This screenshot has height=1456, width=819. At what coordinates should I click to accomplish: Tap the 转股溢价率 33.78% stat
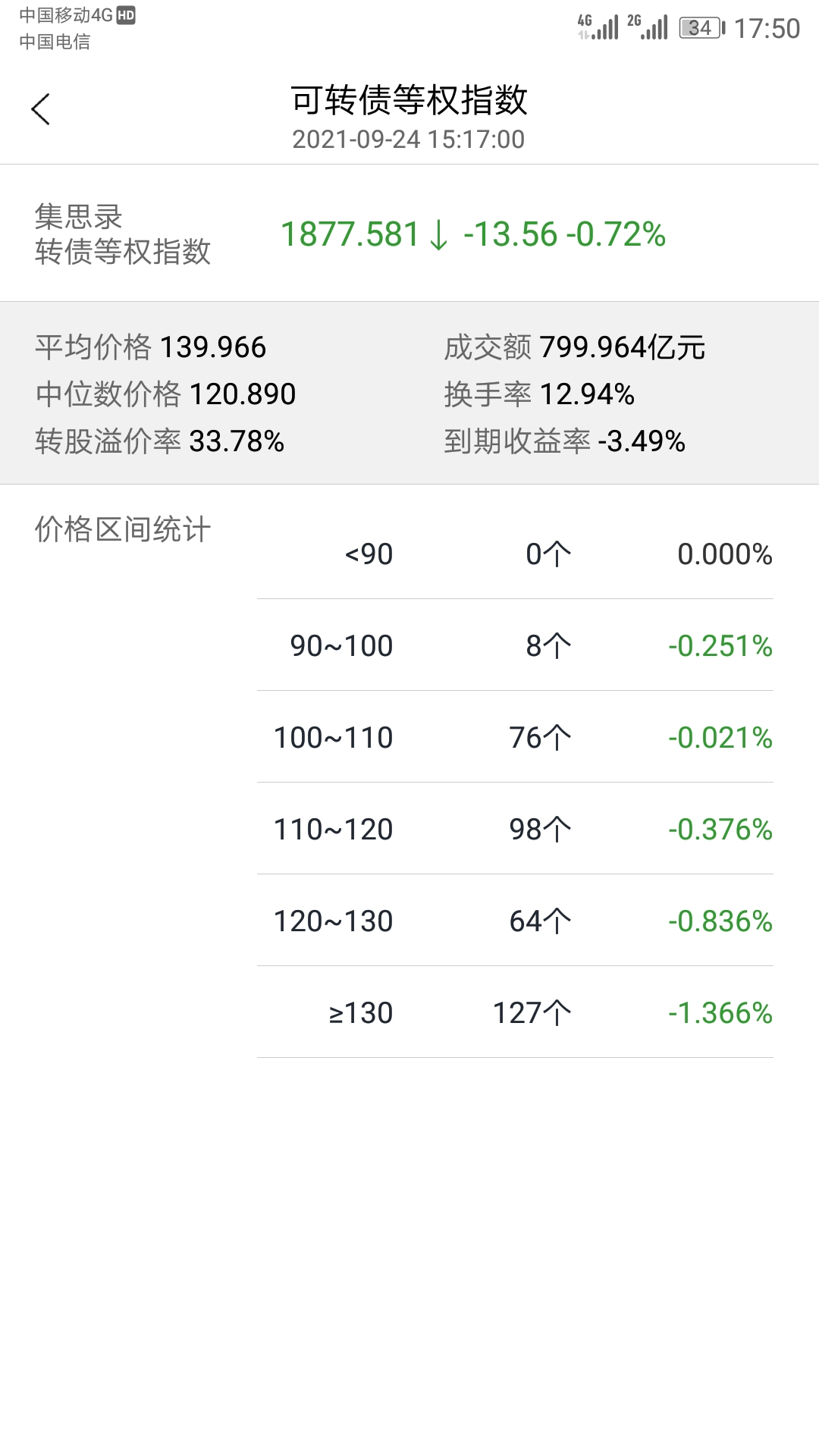coord(160,441)
